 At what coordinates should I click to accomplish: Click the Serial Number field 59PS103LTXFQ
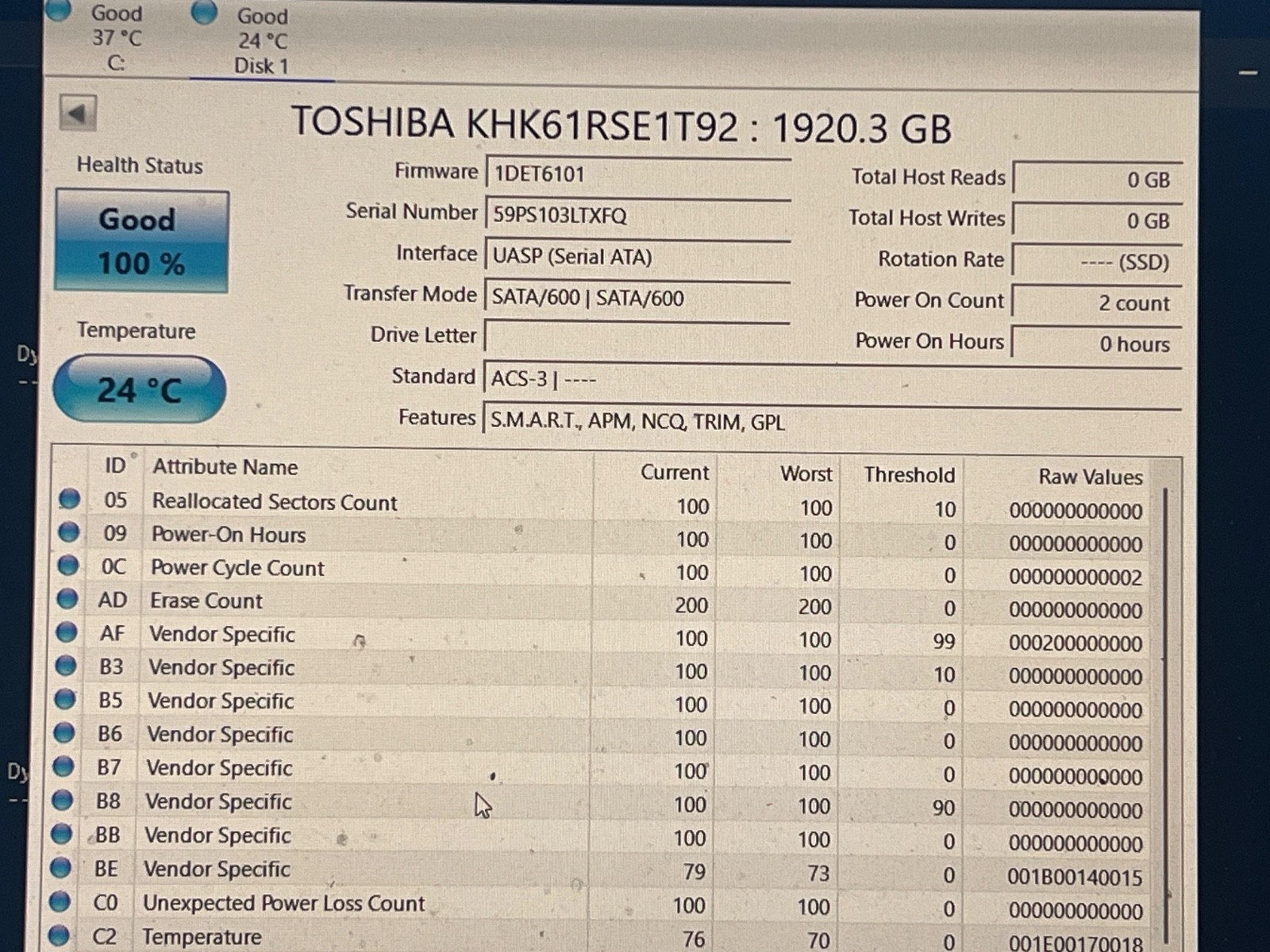pyautogui.click(x=638, y=215)
